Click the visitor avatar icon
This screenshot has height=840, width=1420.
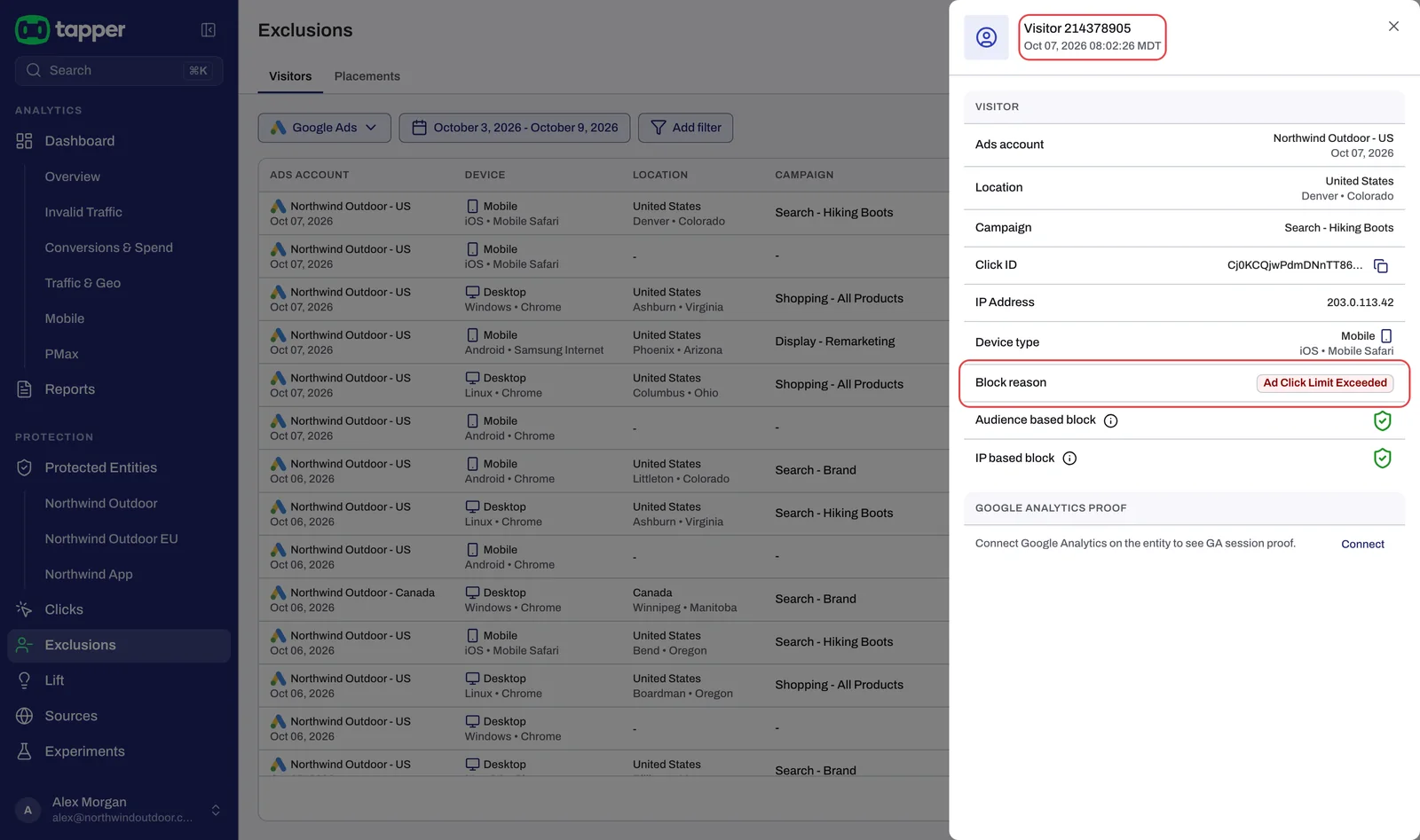[x=986, y=37]
